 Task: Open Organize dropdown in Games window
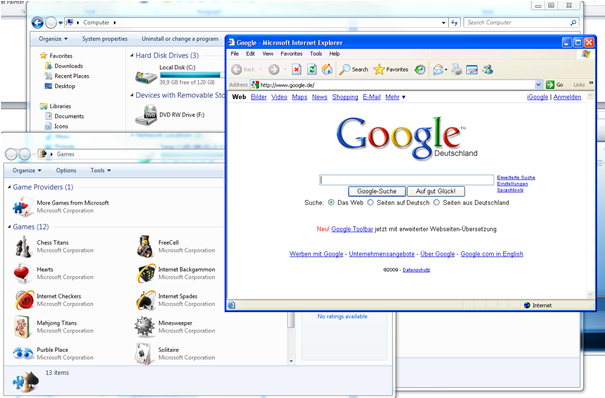tap(27, 170)
